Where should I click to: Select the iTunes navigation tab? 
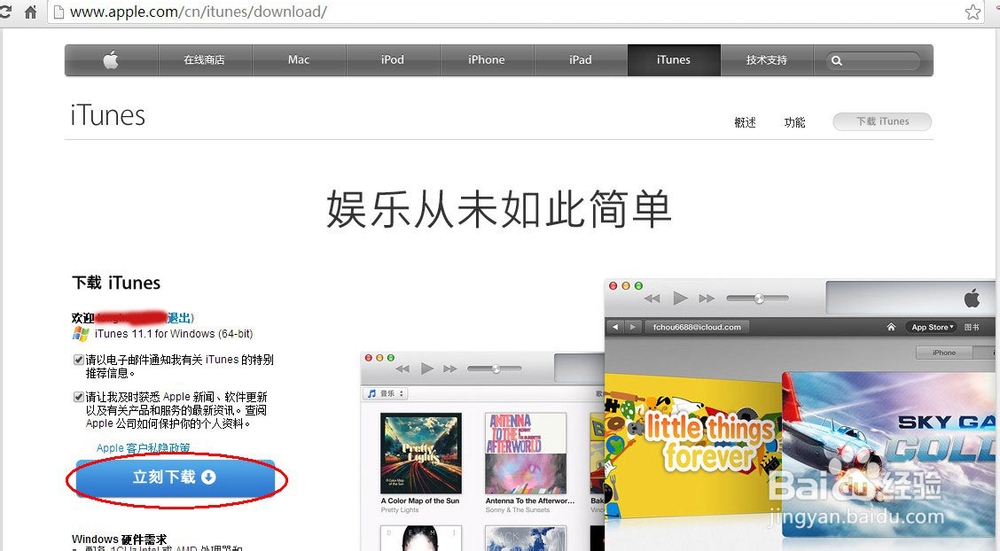click(674, 60)
